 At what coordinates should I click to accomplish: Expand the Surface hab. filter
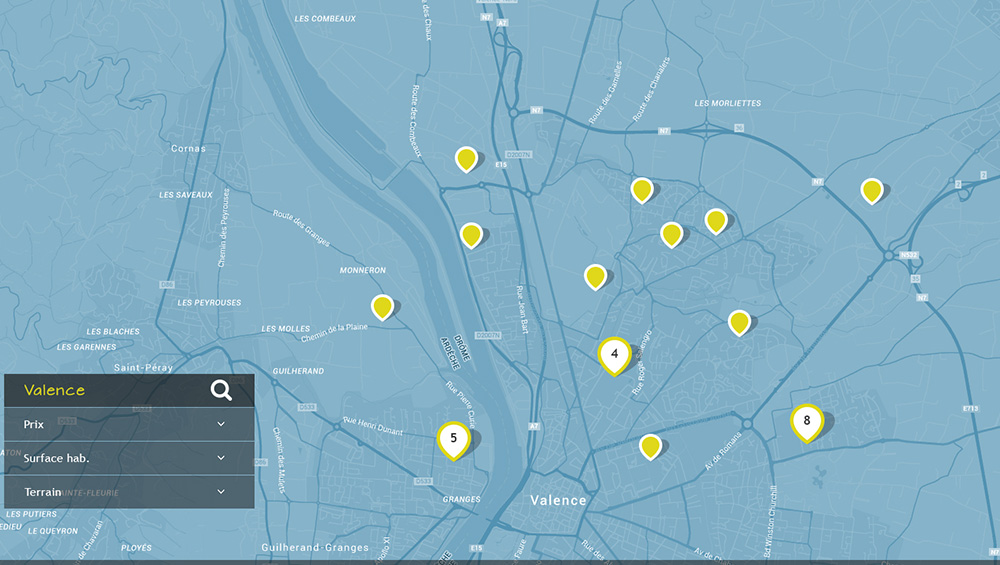point(129,458)
